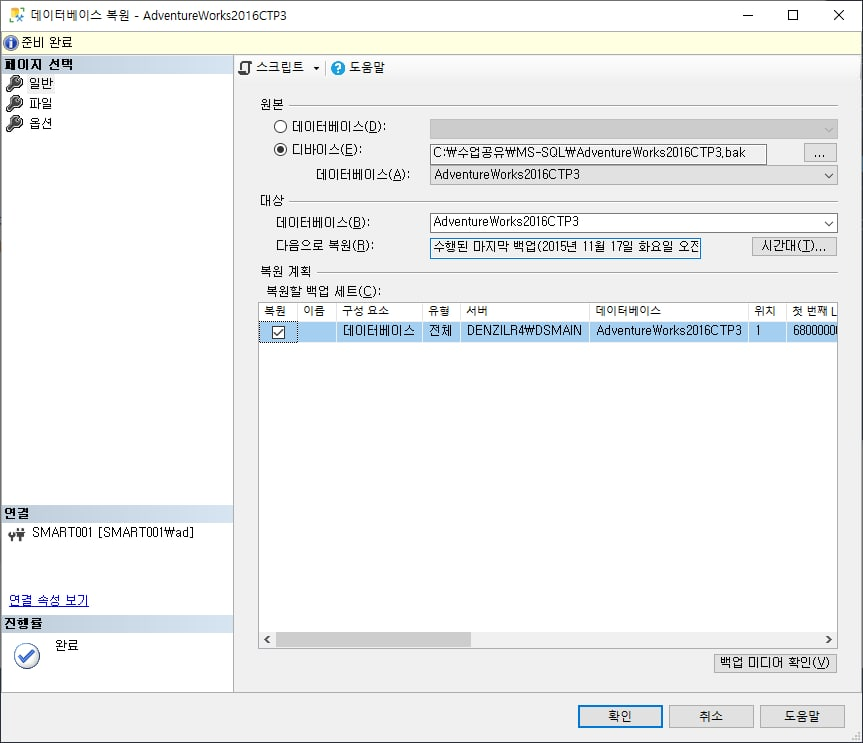This screenshot has width=863, height=743.
Task: Close the restore database dialog window
Action: [x=839, y=15]
